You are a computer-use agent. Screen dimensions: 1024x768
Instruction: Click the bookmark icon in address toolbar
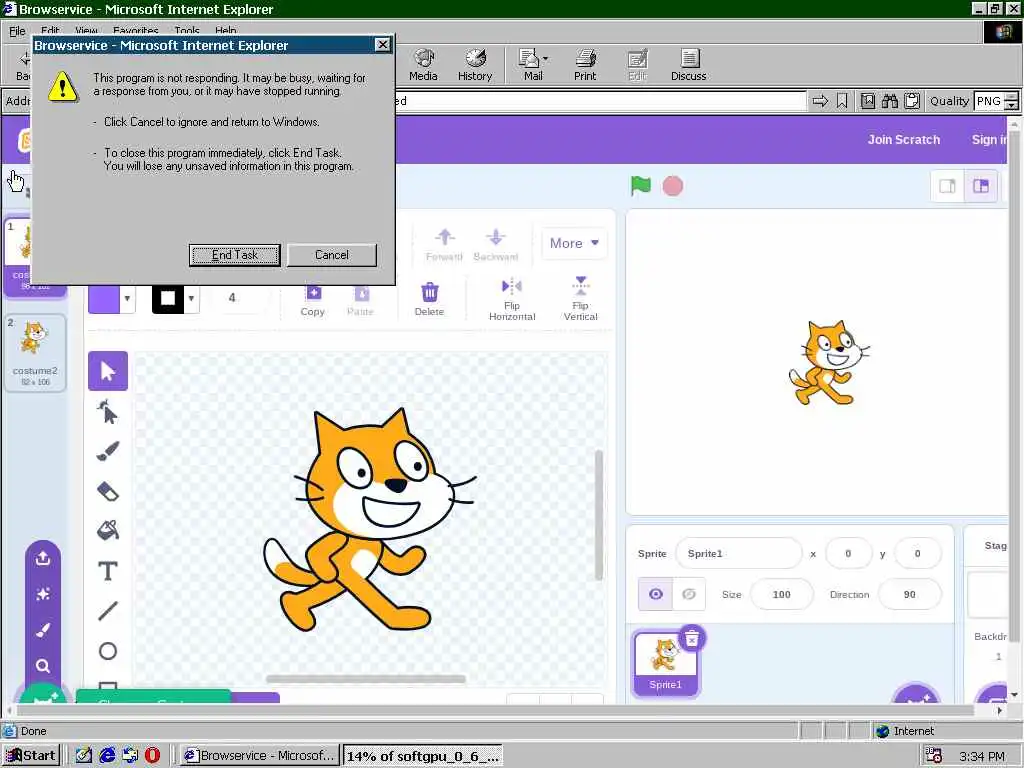[x=842, y=101]
